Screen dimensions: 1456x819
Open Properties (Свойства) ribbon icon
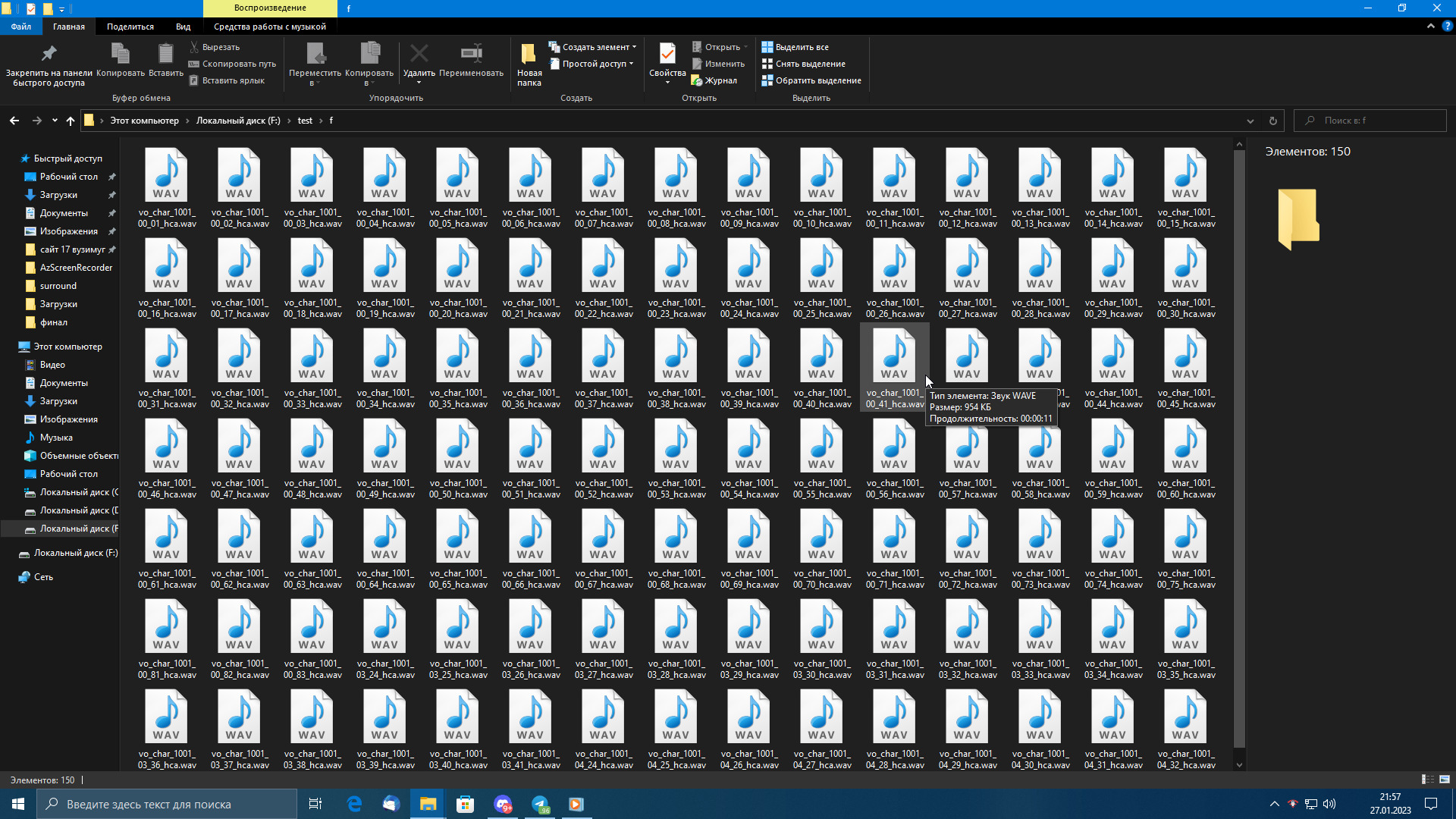pyautogui.click(x=667, y=55)
